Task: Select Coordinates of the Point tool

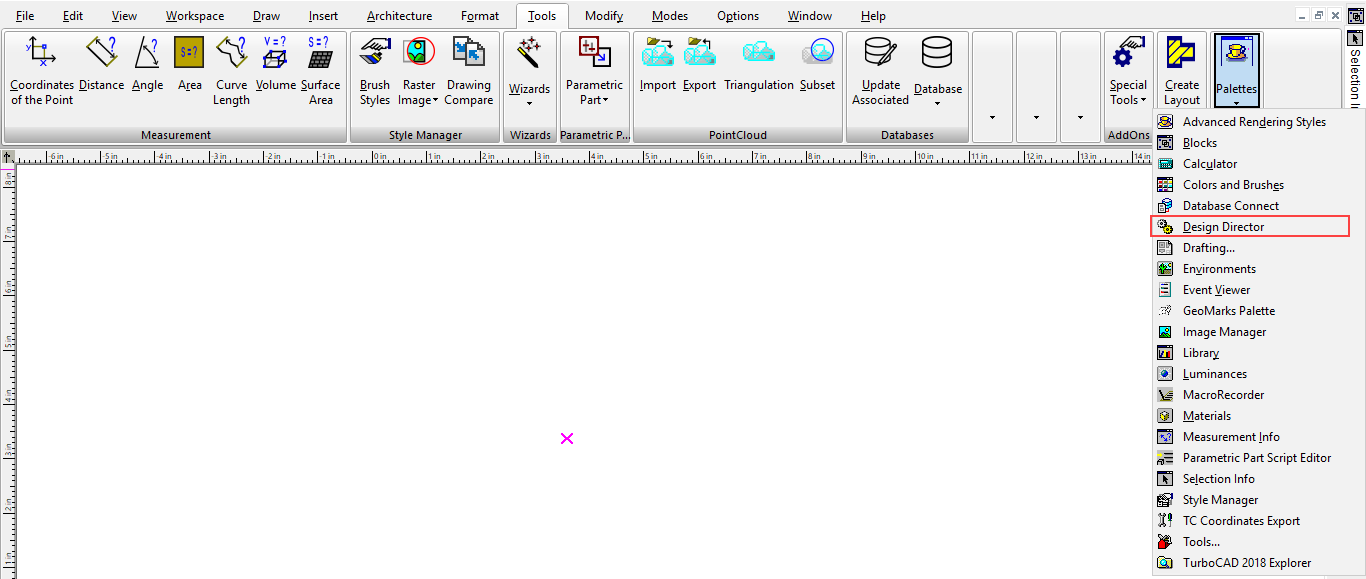Action: click(x=42, y=71)
